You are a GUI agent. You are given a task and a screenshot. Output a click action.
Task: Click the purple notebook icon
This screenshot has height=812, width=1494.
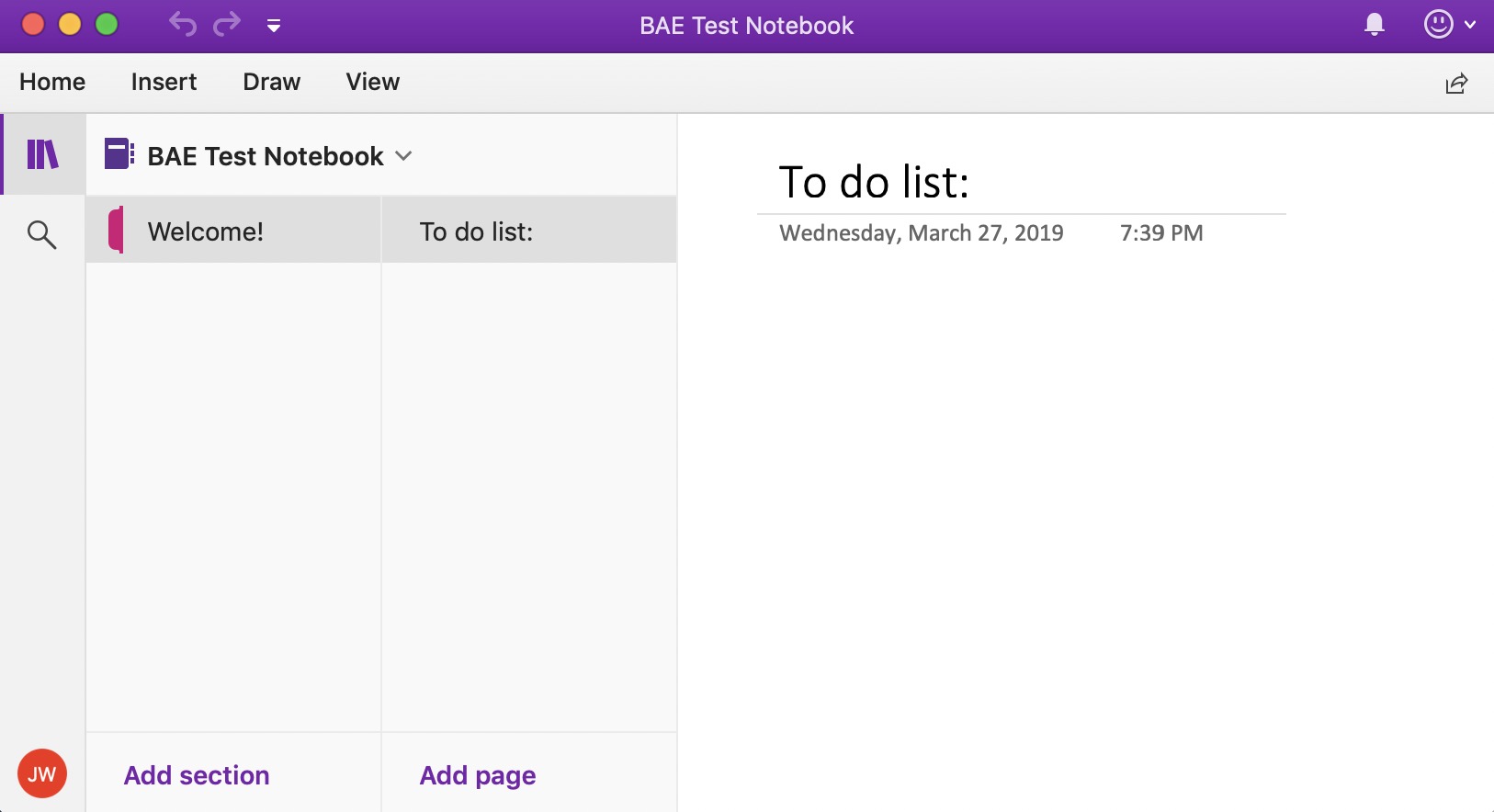pos(119,153)
